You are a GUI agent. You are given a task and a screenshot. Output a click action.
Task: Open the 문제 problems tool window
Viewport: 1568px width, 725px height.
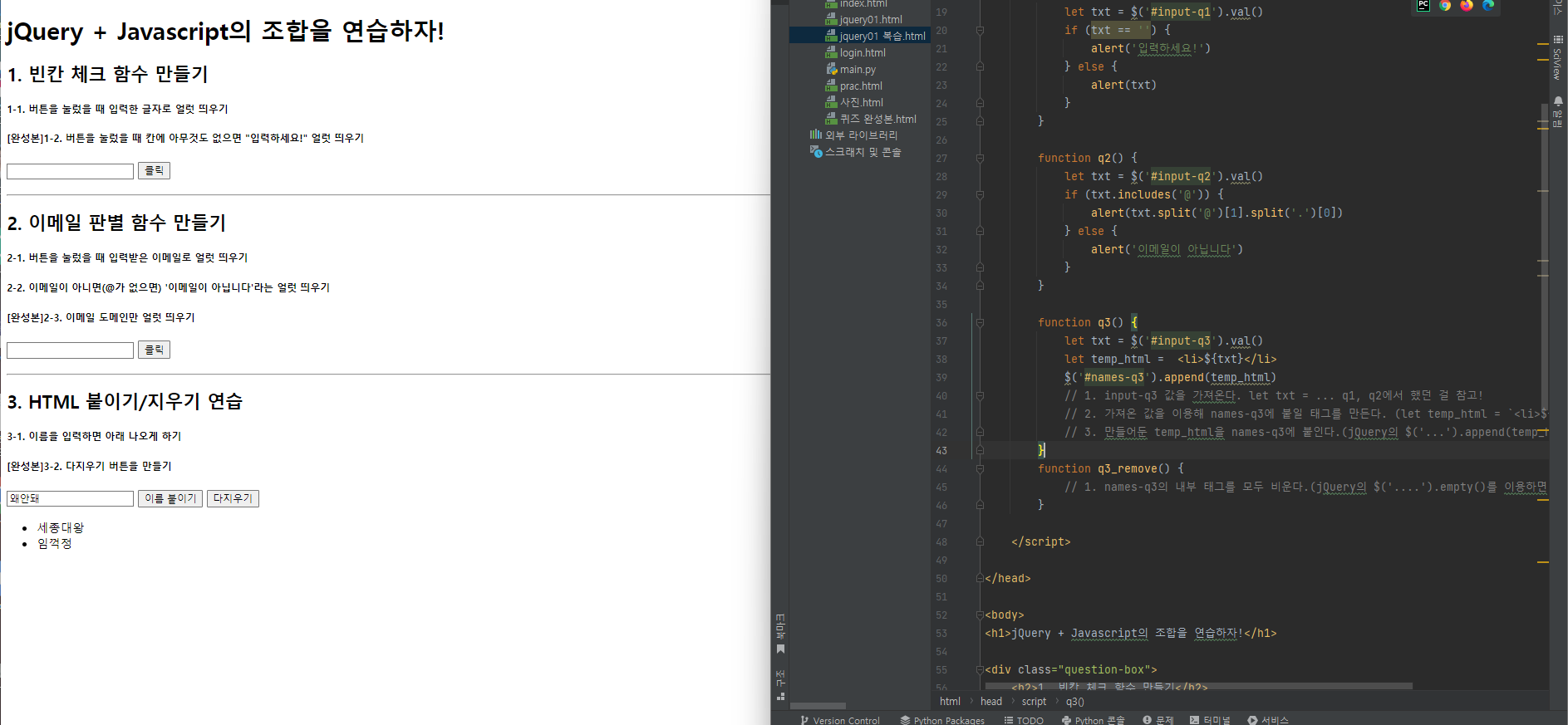pos(1158,720)
